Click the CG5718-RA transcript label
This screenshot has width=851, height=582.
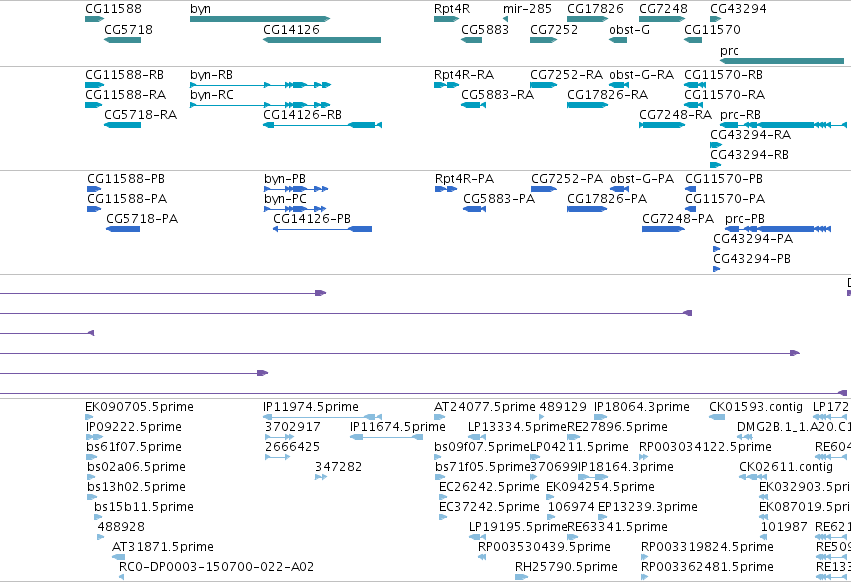click(140, 115)
